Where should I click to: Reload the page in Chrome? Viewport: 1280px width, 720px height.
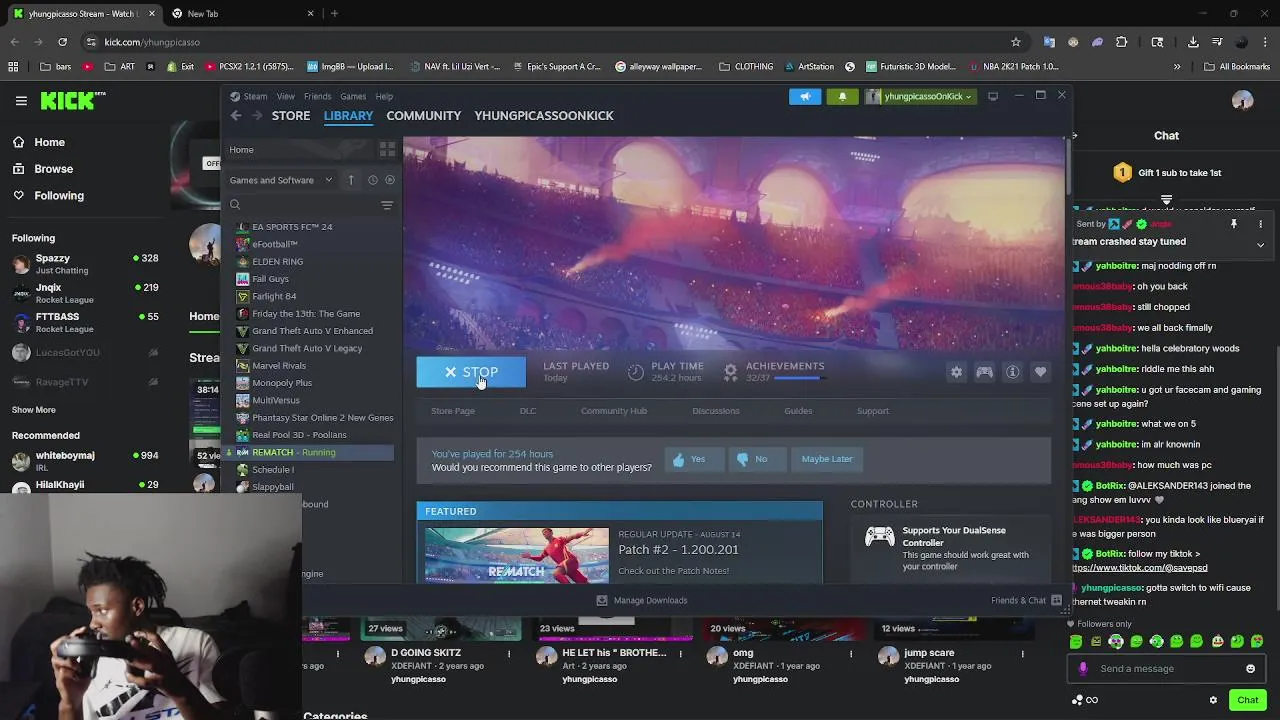pyautogui.click(x=62, y=42)
